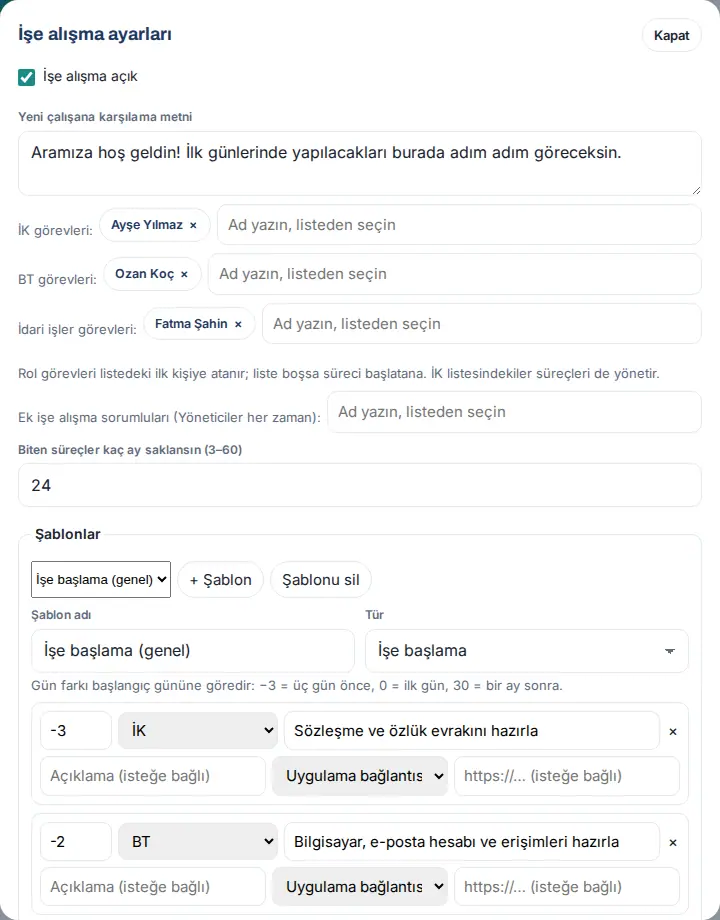The width and height of the screenshot is (720, 920).
Task: Click the İşe alışma ayarları heading
Action: point(95,34)
